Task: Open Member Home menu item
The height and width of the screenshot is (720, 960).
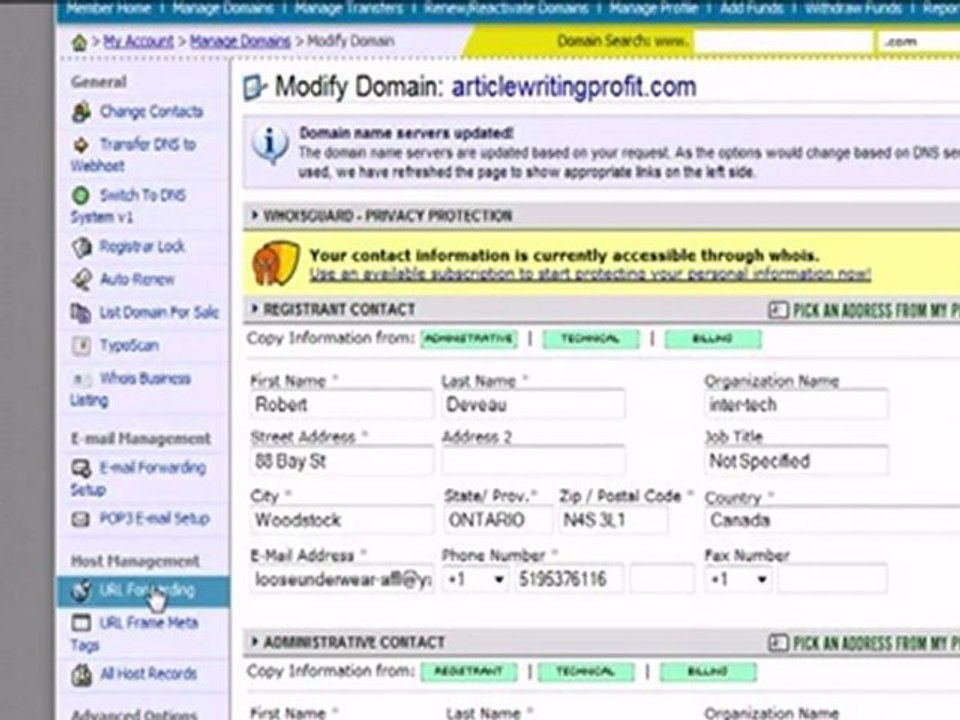Action: [x=108, y=9]
